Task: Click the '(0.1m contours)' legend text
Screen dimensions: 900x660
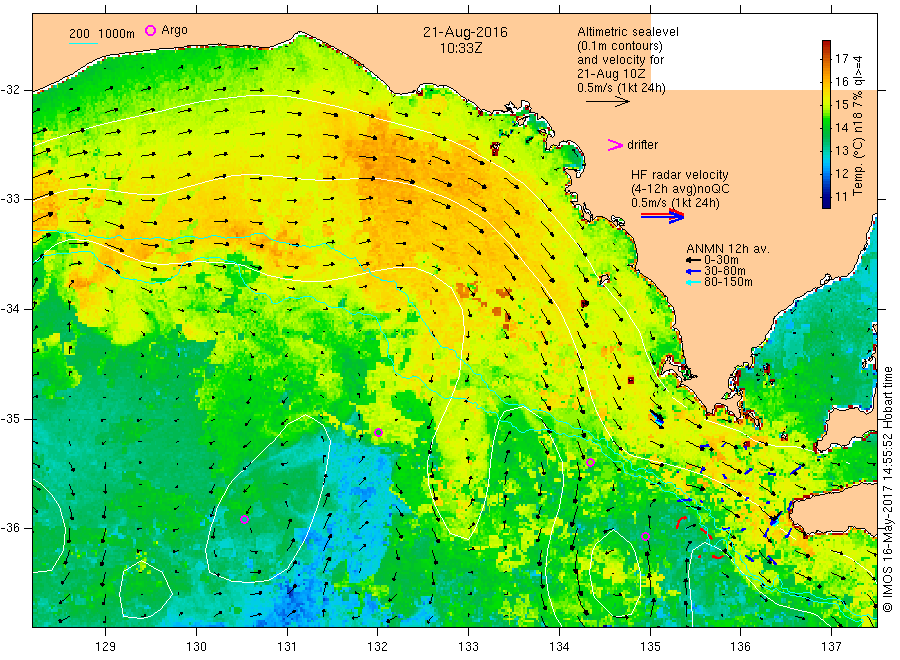Action: (619, 46)
